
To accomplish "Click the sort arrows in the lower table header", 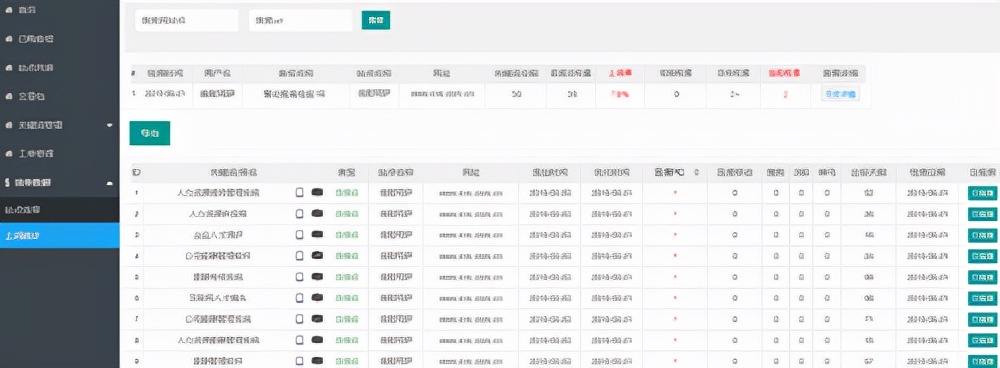I will point(696,172).
